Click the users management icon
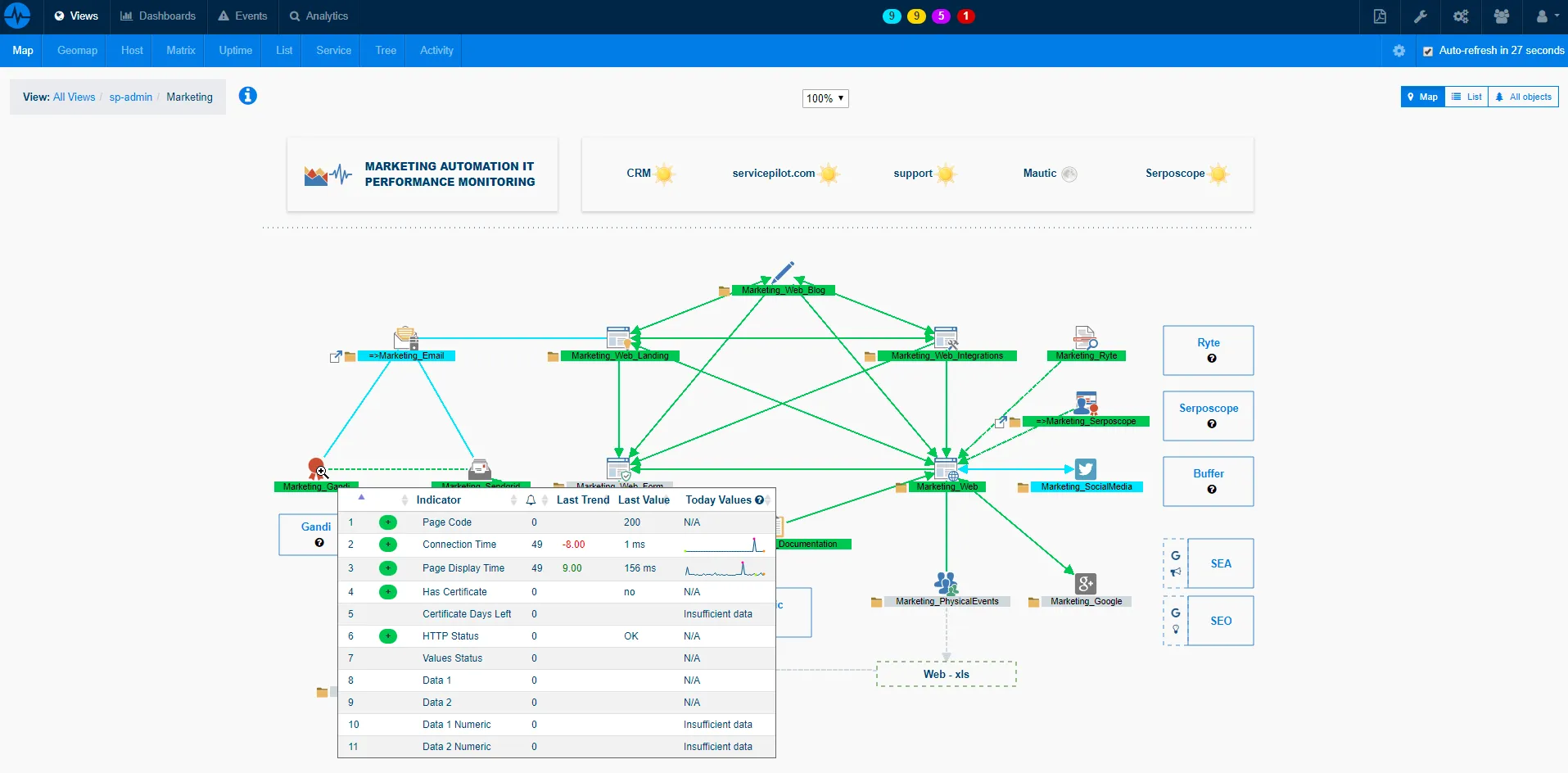The height and width of the screenshot is (773, 1568). [1501, 16]
